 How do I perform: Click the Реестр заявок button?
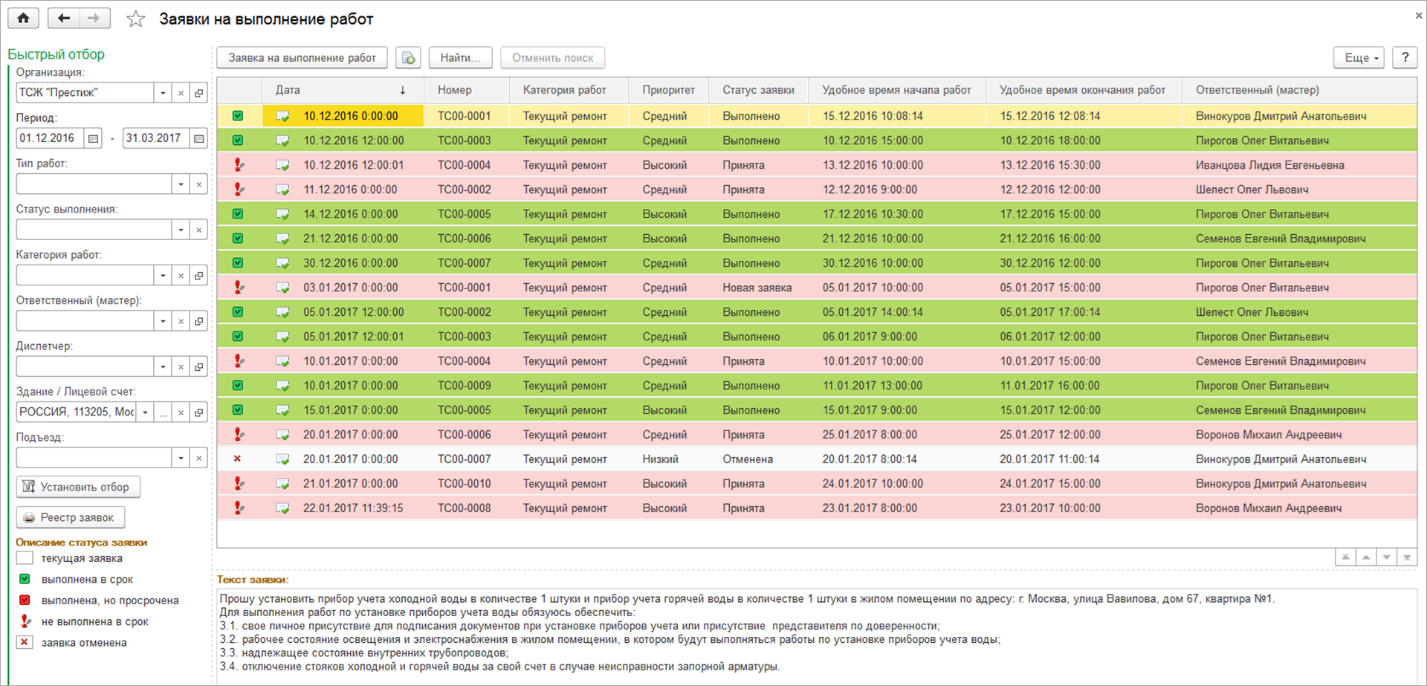71,518
